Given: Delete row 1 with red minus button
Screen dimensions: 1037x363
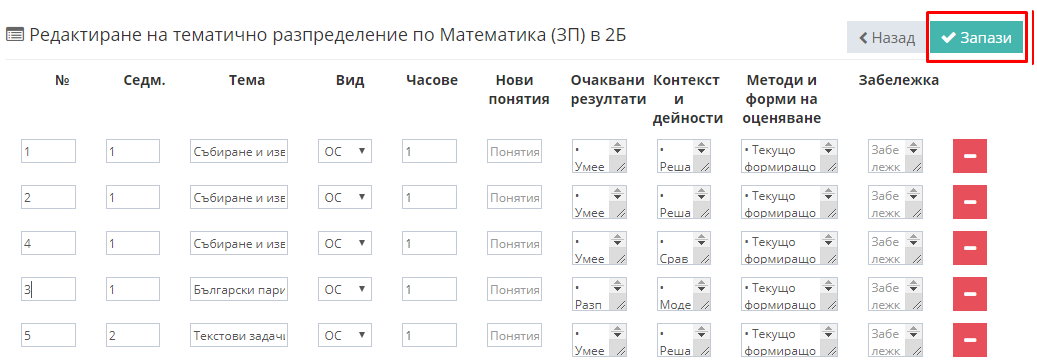Looking at the screenshot, I should click(x=970, y=156).
